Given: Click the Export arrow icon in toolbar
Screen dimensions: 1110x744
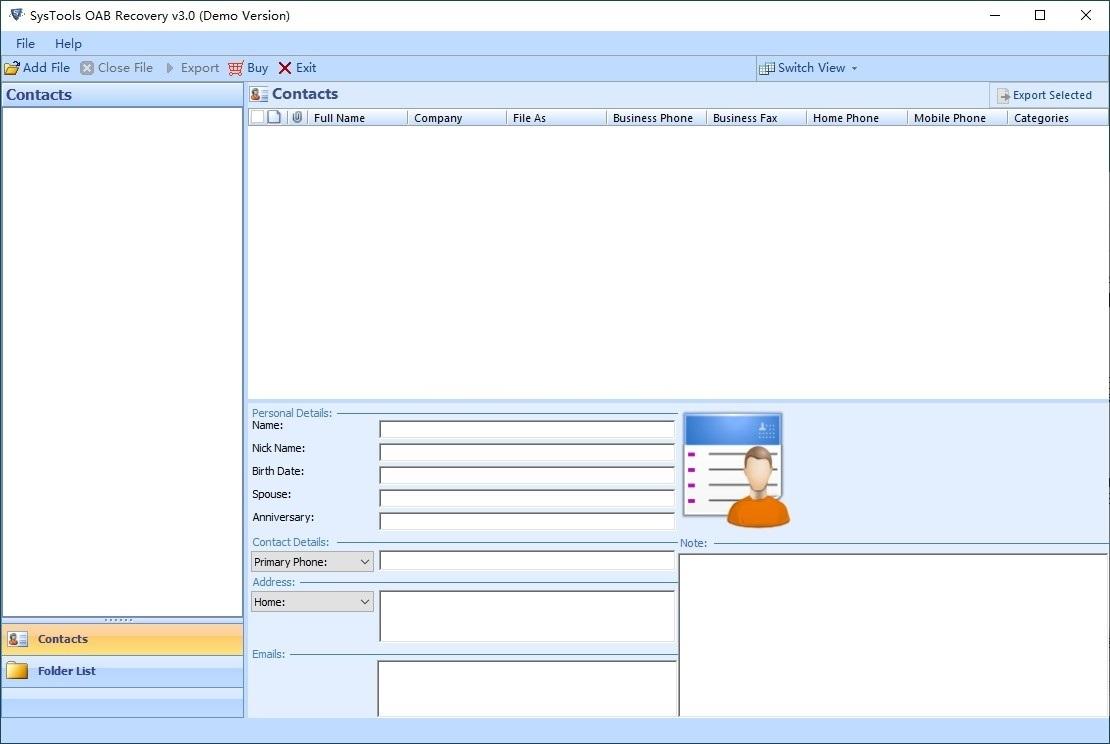Looking at the screenshot, I should 170,68.
